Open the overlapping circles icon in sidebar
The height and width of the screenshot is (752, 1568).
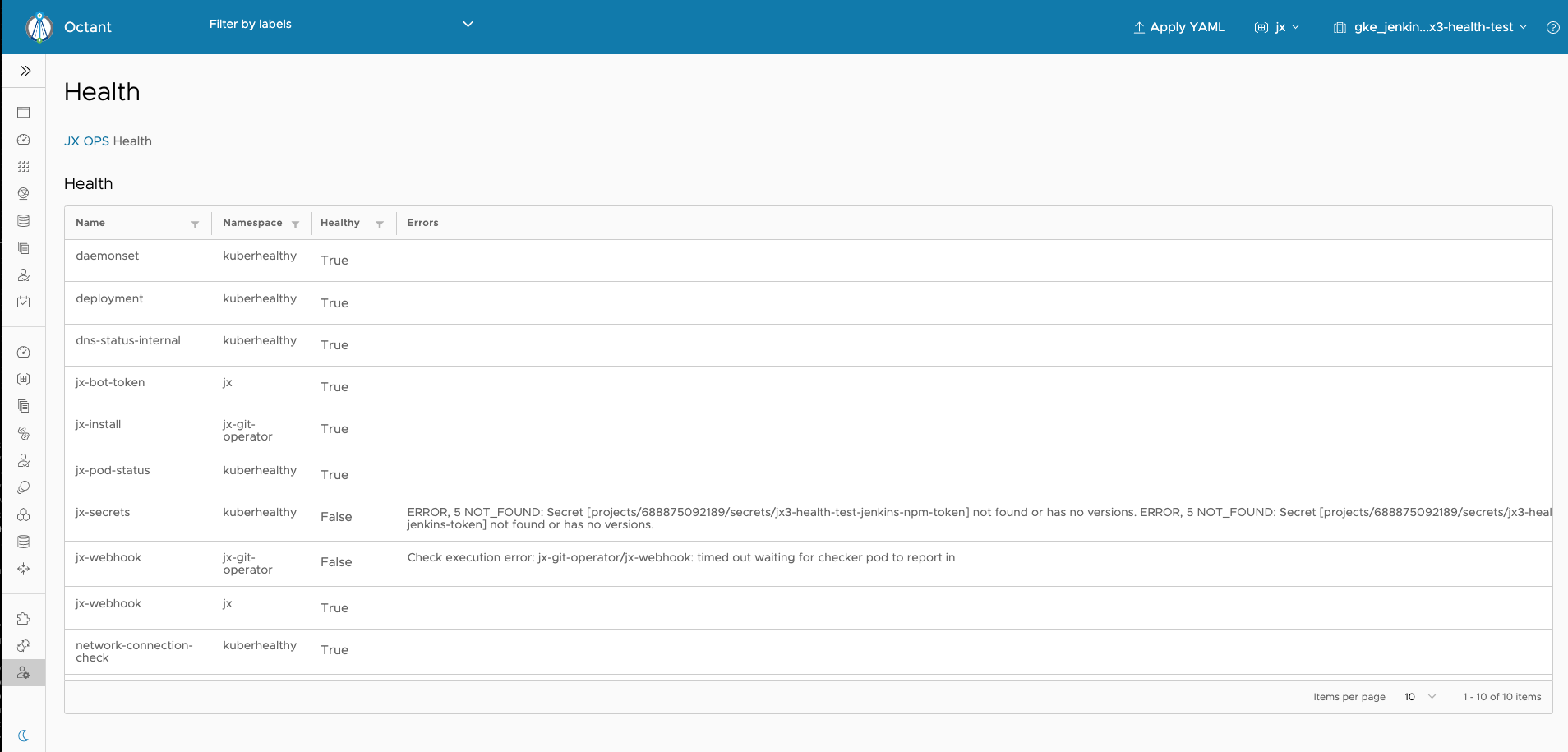coord(23,487)
